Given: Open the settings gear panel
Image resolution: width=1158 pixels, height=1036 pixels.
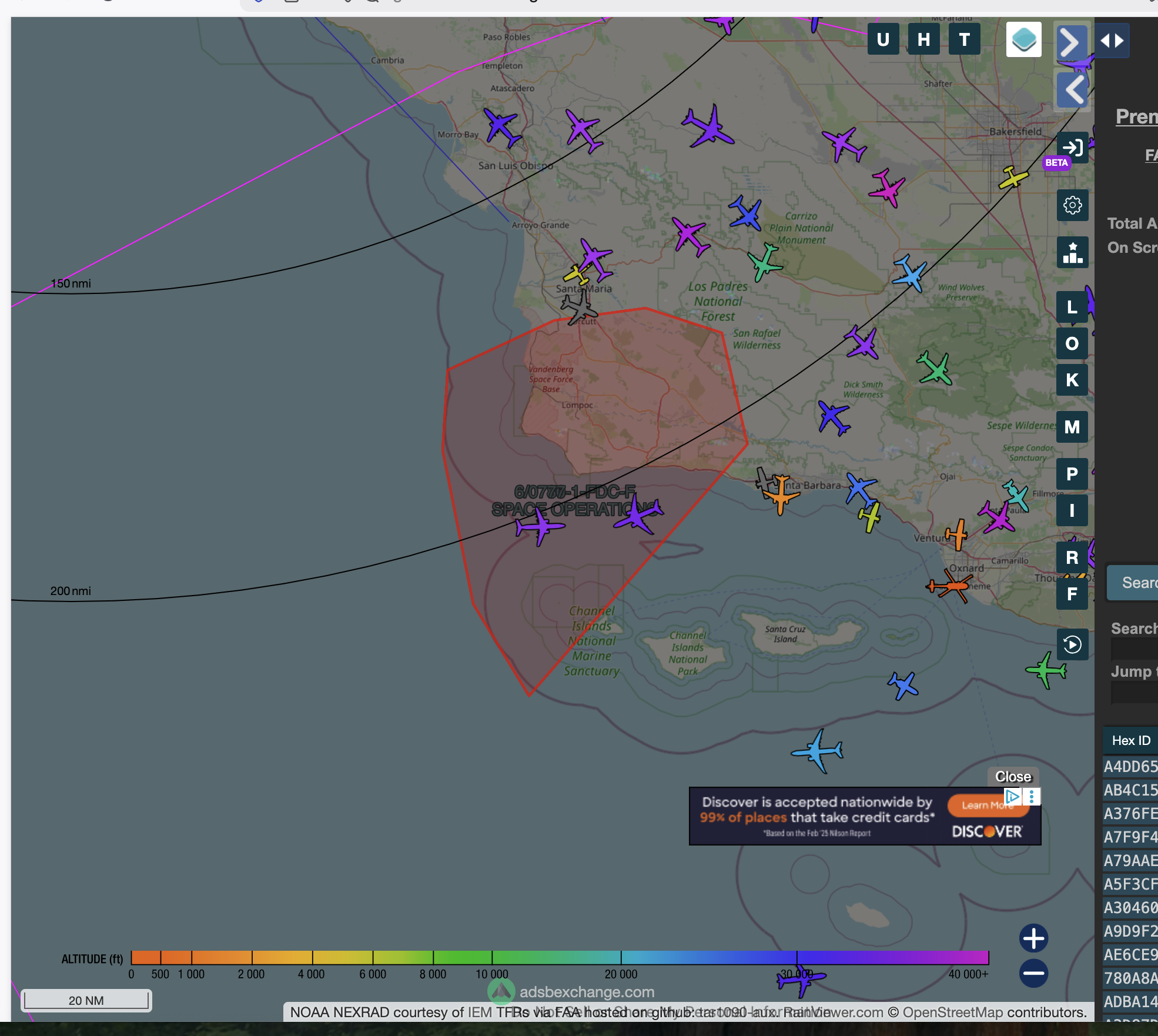Looking at the screenshot, I should tap(1072, 206).
